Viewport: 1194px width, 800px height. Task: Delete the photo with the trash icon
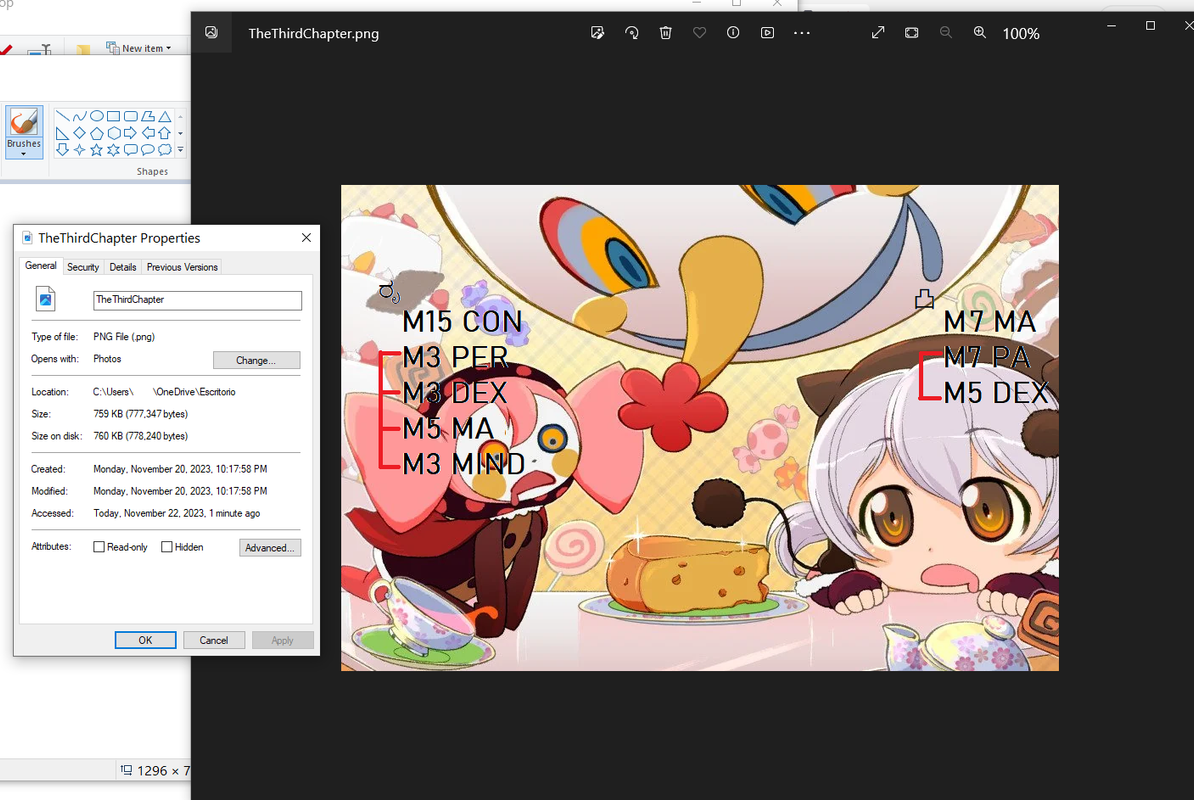point(666,33)
